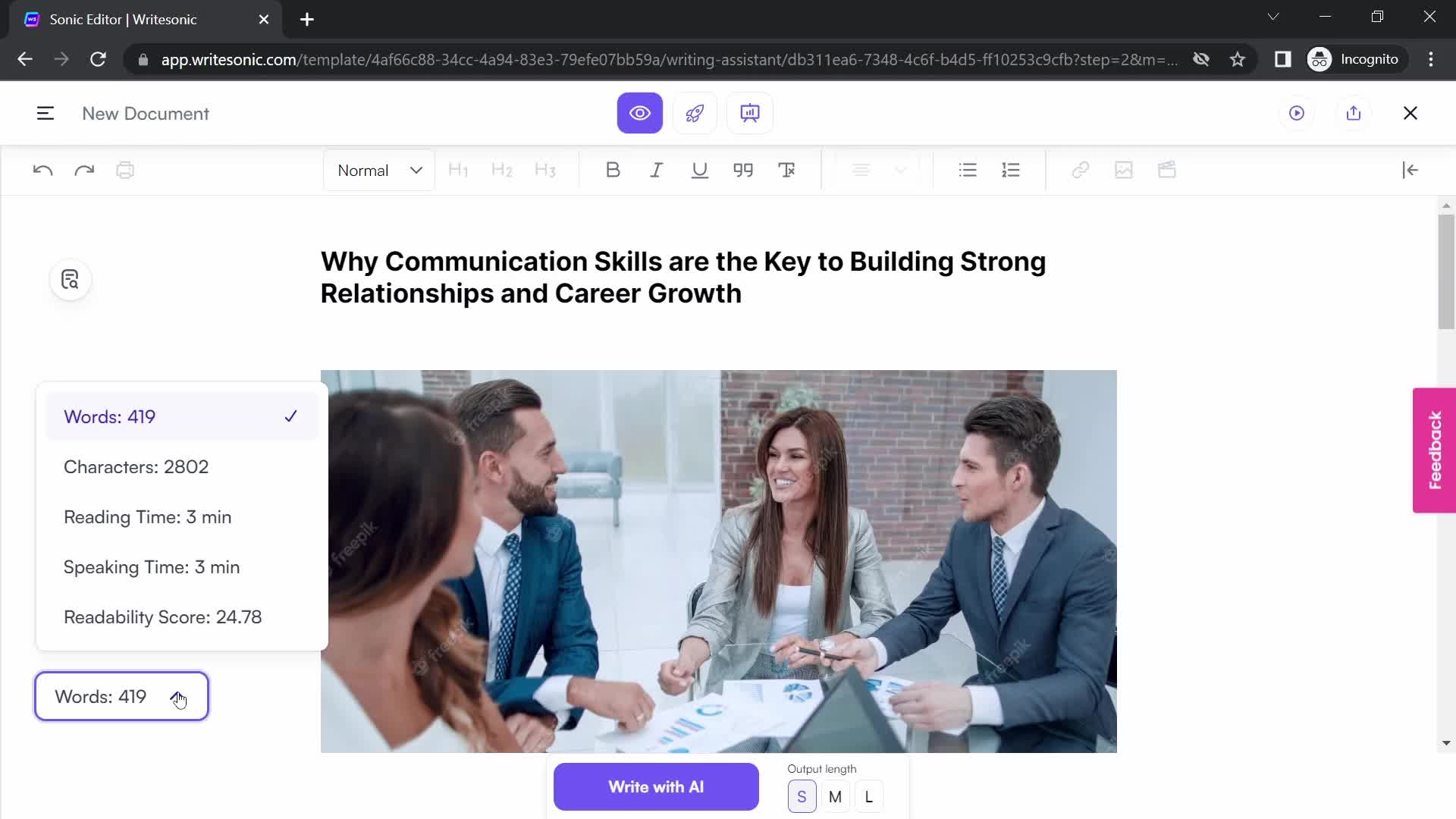Click the eye/preview icon in toolbar
Screen dimensions: 1456x819
pos(640,113)
